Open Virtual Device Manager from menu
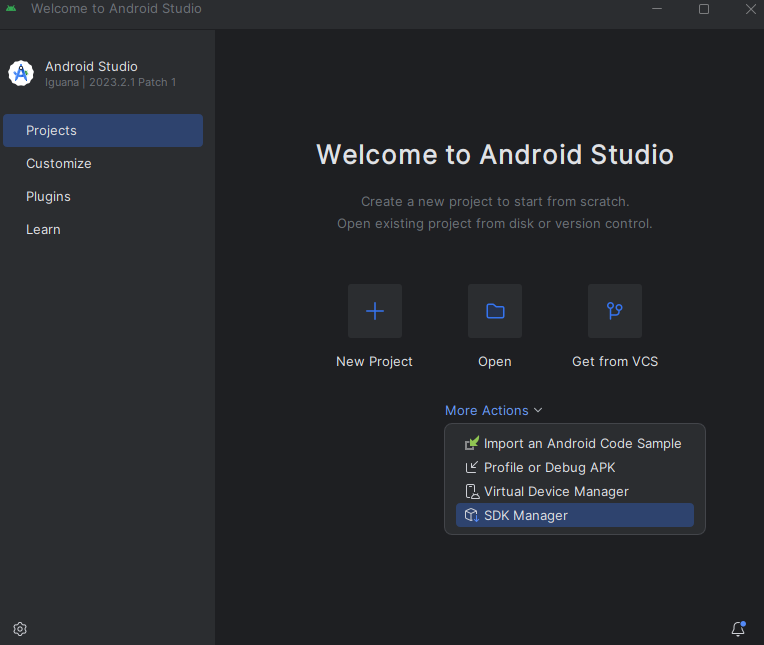This screenshot has width=764, height=645. [575, 491]
